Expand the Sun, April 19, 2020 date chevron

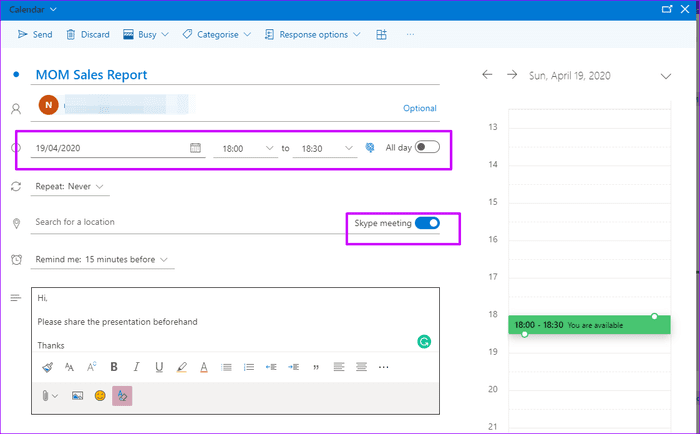pyautogui.click(x=666, y=76)
